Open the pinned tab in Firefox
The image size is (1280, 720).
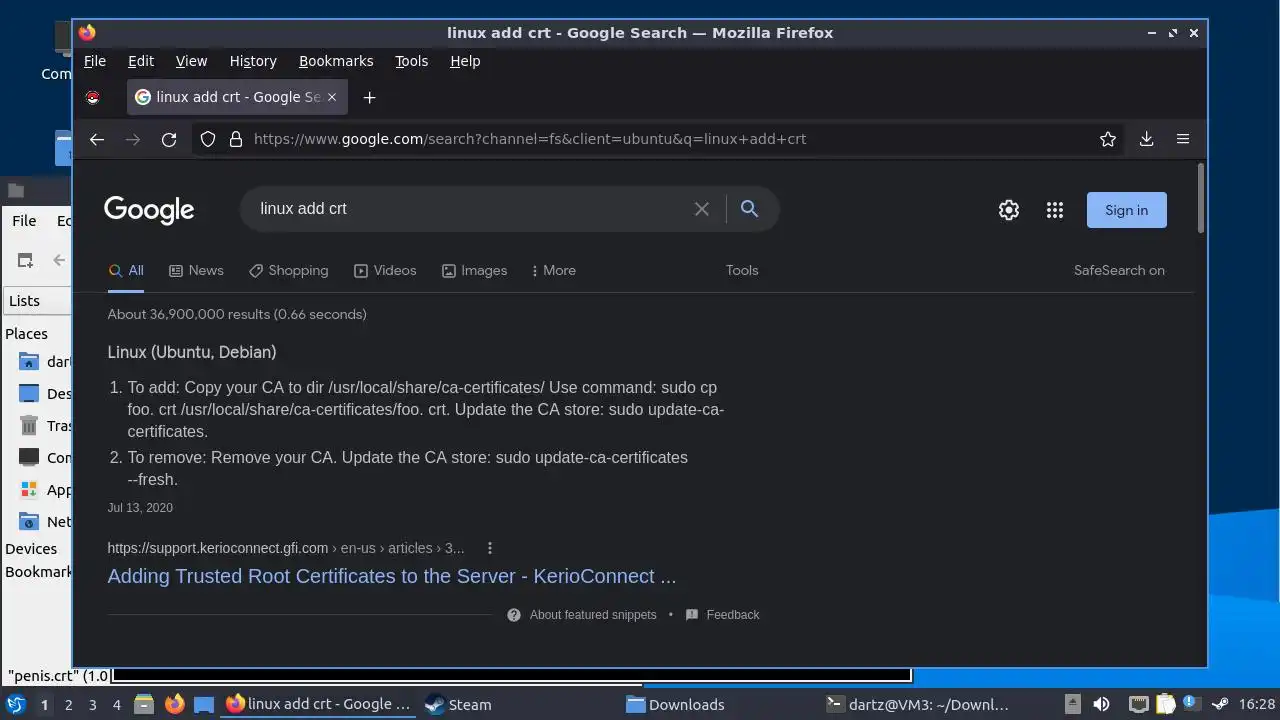tap(93, 97)
